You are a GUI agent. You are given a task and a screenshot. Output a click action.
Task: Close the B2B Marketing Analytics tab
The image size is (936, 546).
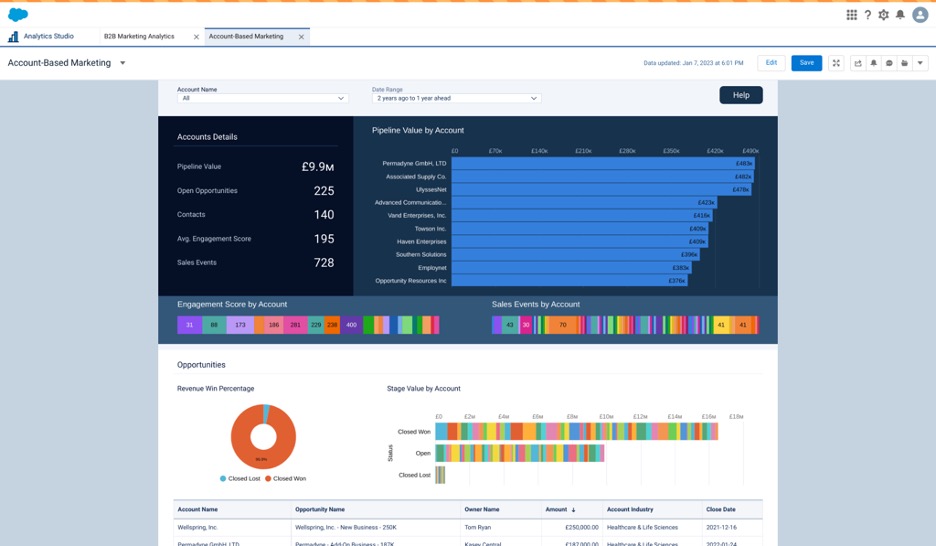coord(196,37)
